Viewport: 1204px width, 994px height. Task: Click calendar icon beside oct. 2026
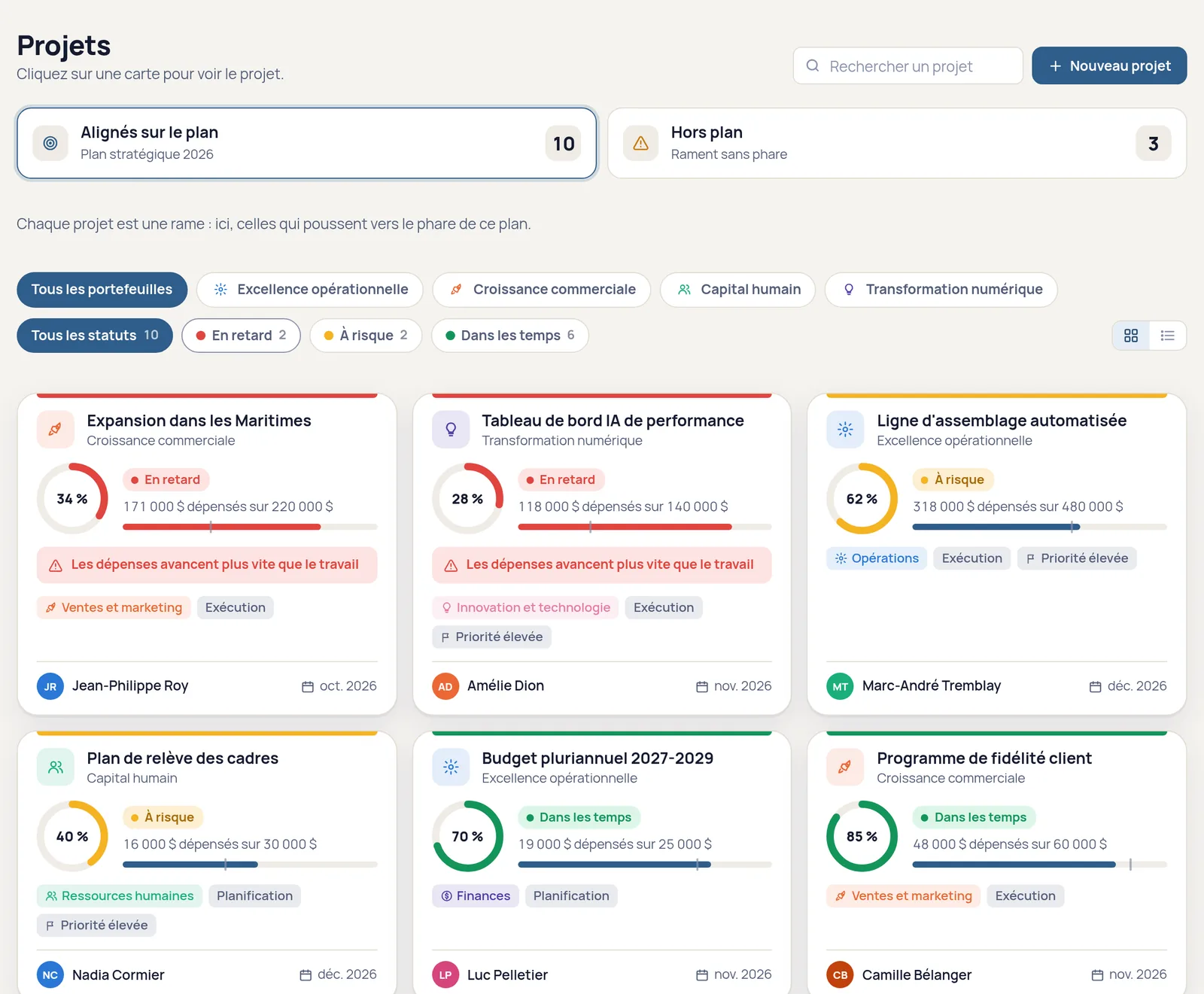pos(308,687)
